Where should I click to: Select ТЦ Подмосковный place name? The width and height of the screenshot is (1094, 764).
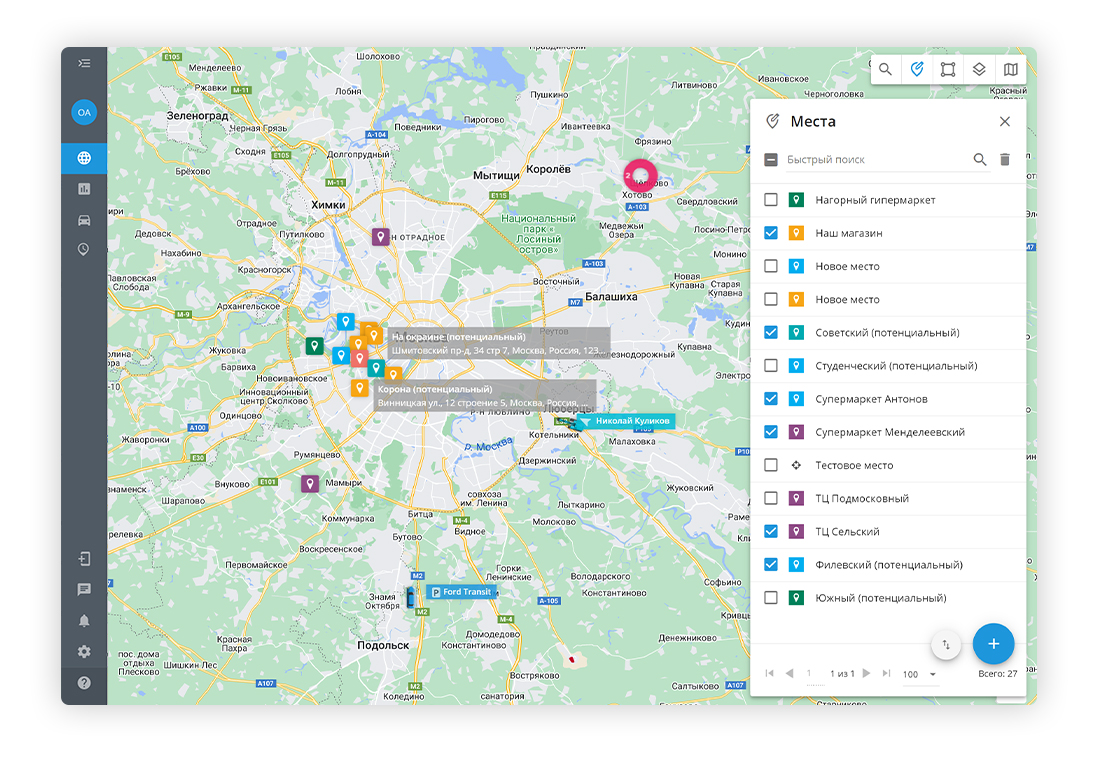click(x=862, y=499)
